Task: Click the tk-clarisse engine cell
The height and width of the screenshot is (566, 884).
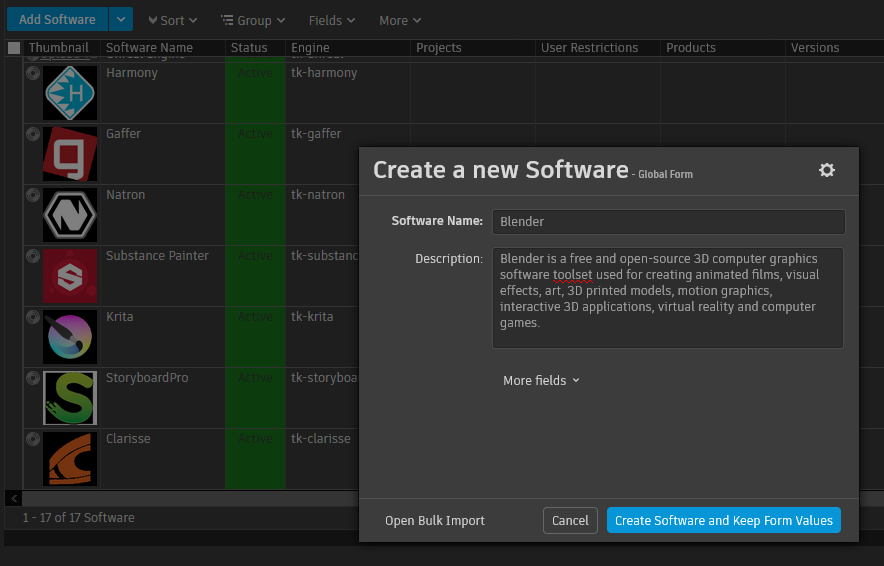Action: tap(322, 458)
